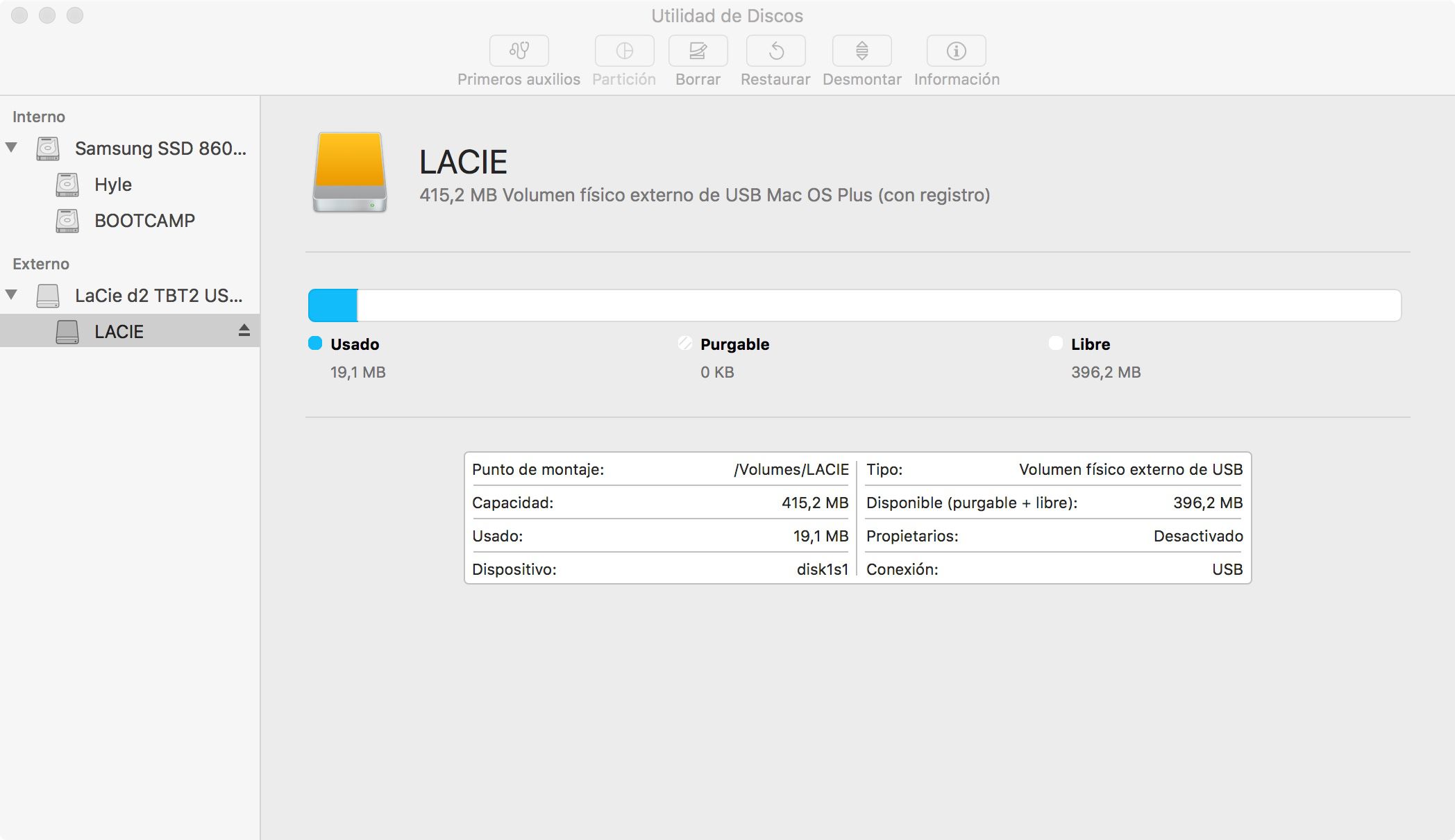Click the LACIE volume title
This screenshot has height=840, width=1455.
[x=463, y=162]
